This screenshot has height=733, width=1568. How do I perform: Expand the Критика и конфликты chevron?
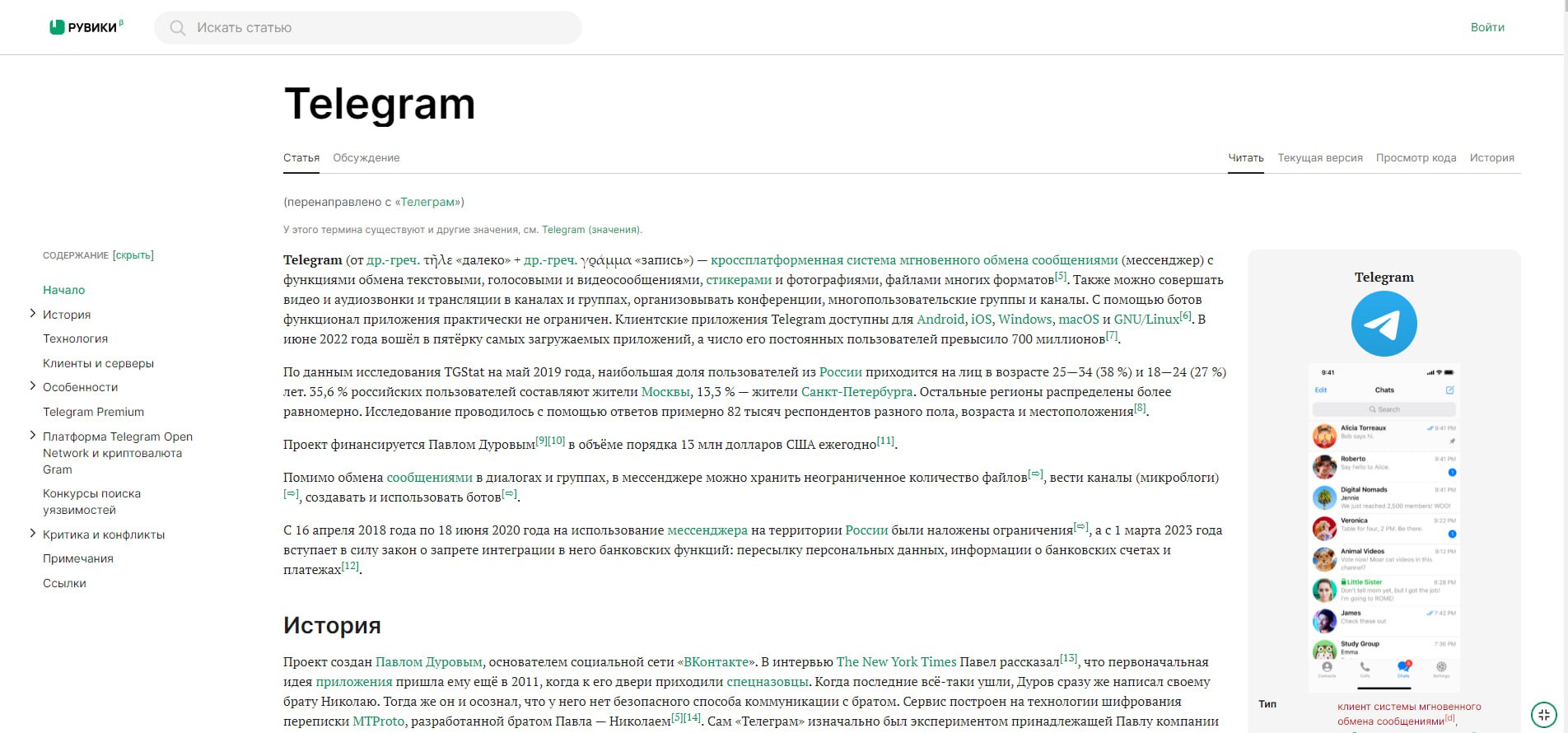[32, 533]
